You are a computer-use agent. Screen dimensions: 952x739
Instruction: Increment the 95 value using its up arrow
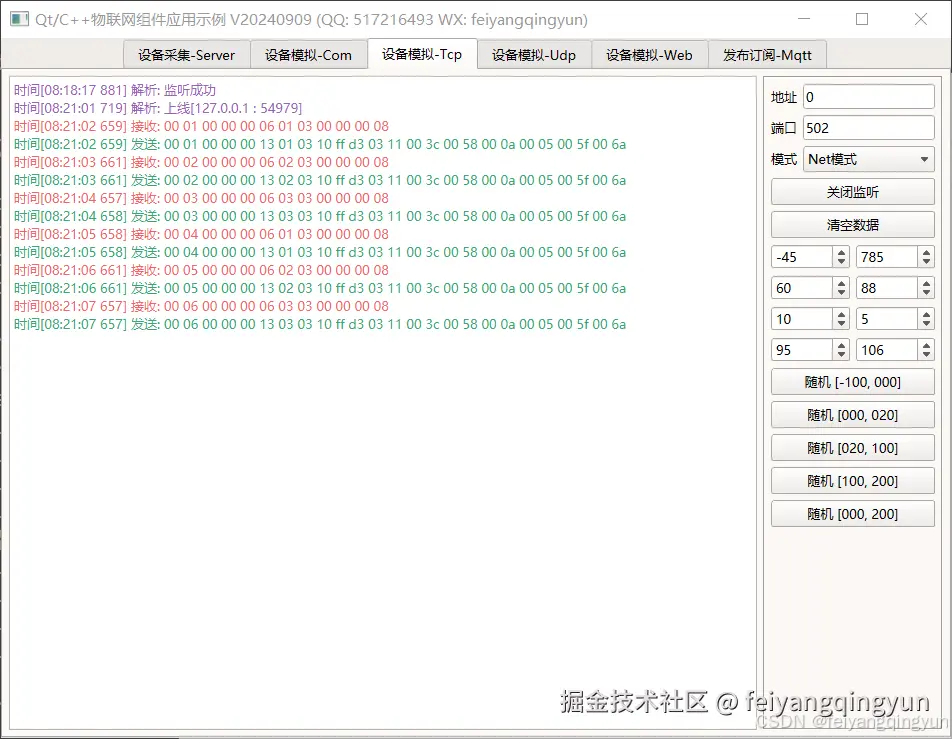841,345
